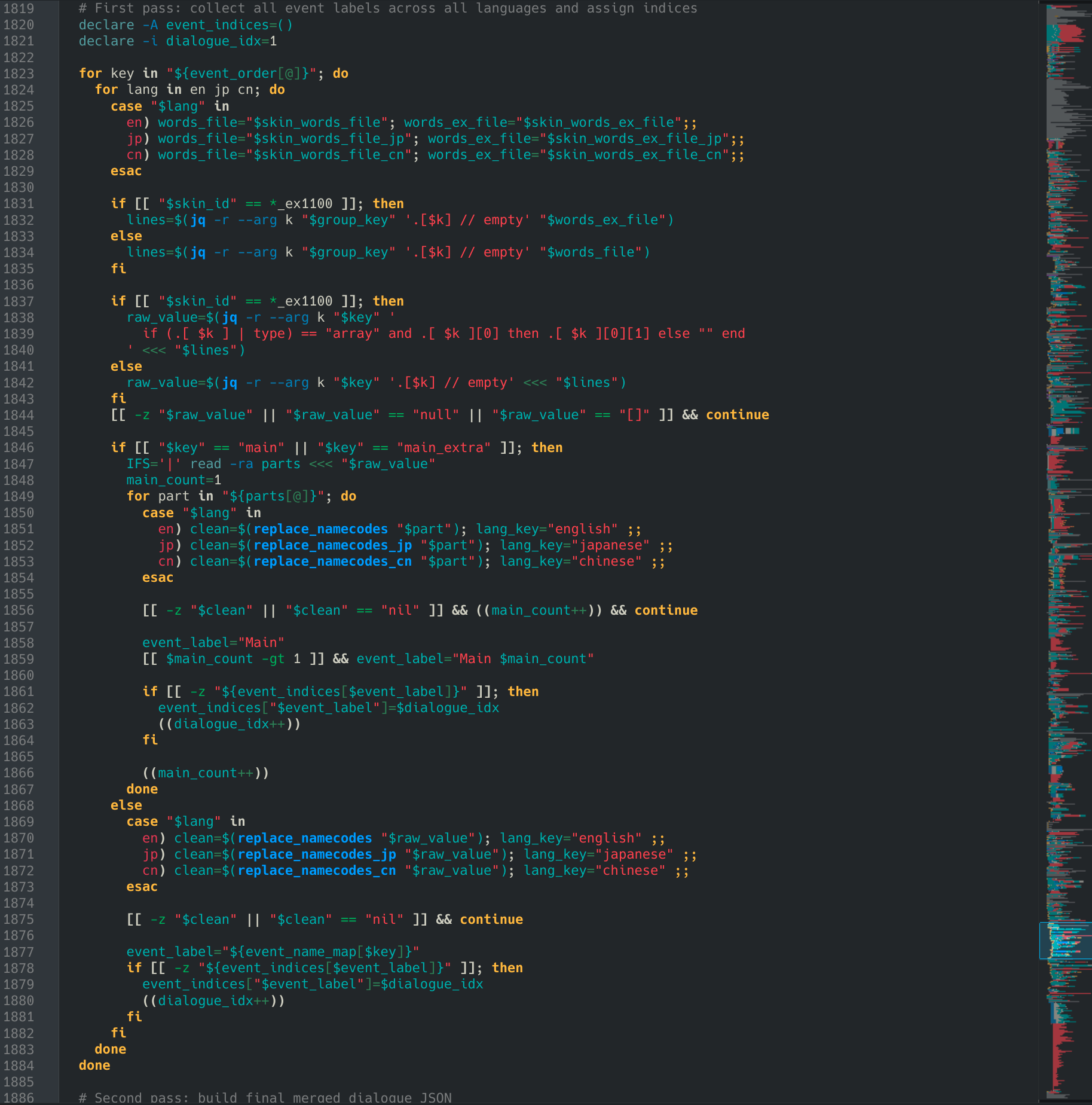Click the "fi" keyword on line 1835
The image size is (1092, 1105).
click(x=118, y=268)
